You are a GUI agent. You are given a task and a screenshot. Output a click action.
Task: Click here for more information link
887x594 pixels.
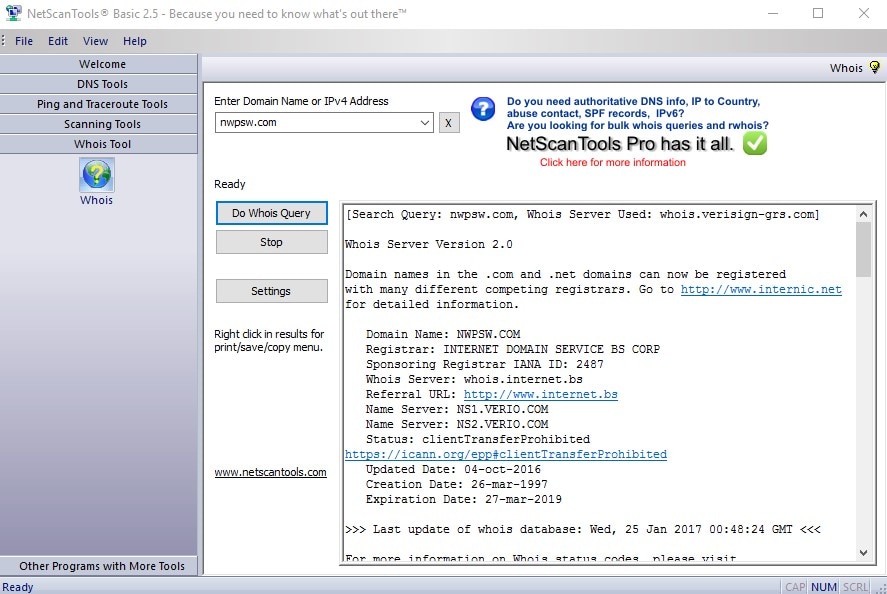(x=613, y=162)
